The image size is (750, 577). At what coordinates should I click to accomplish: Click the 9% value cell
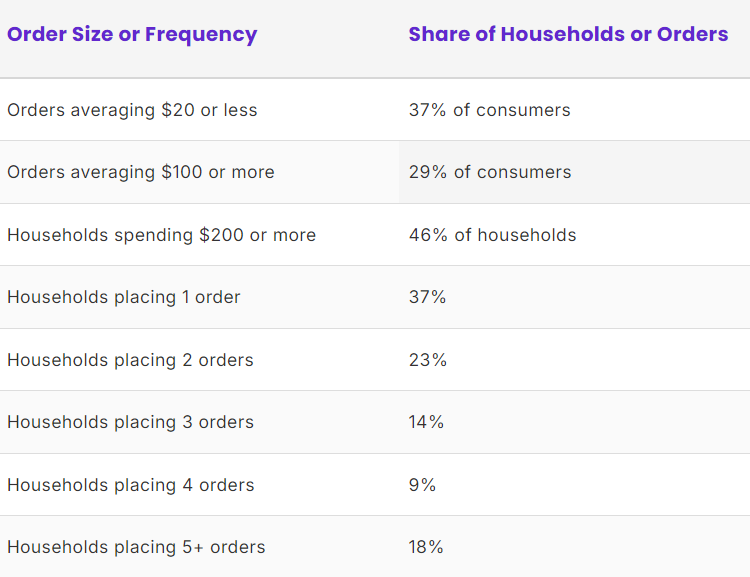coord(422,485)
